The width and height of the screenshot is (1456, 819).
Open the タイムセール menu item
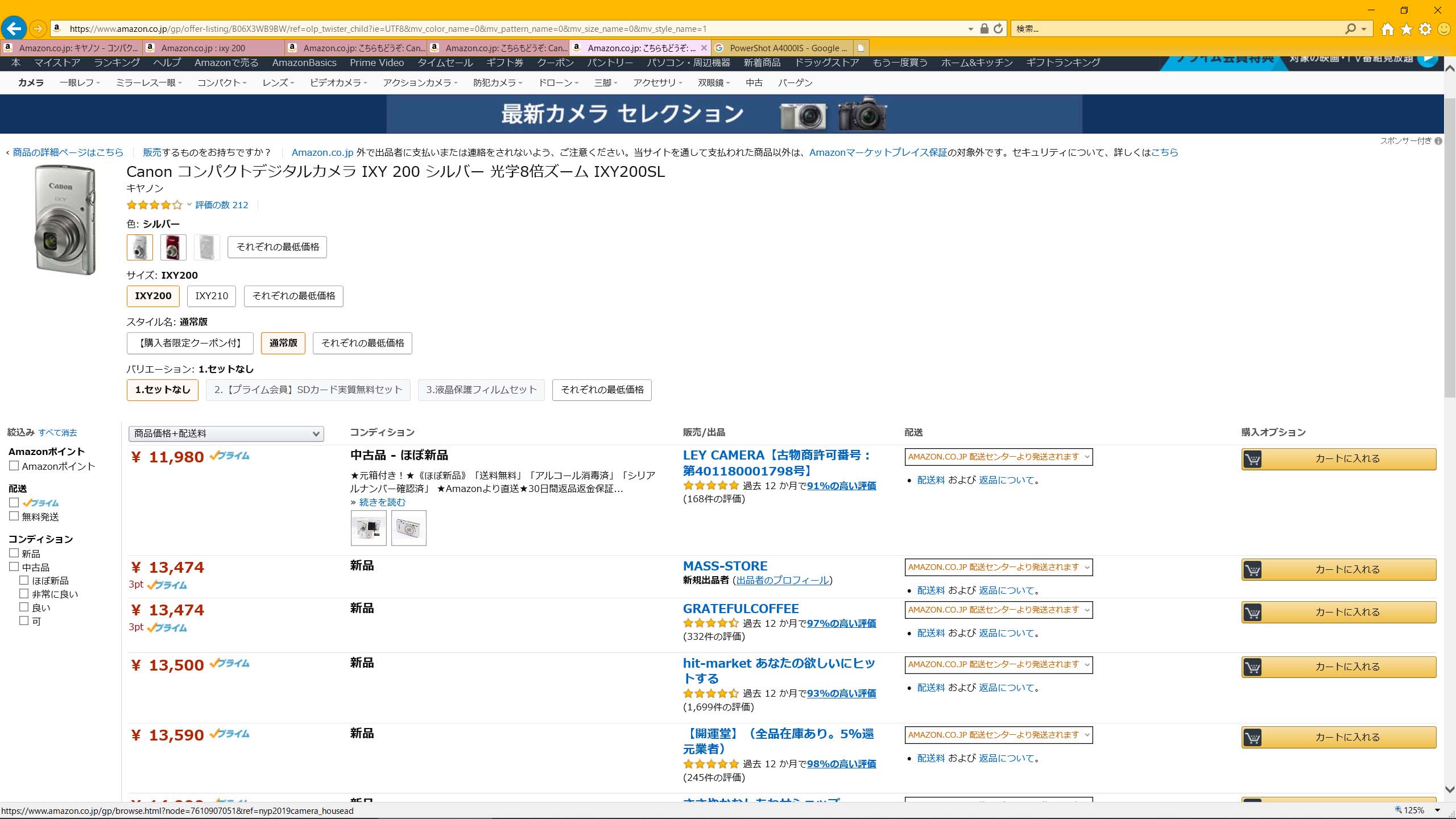point(445,63)
